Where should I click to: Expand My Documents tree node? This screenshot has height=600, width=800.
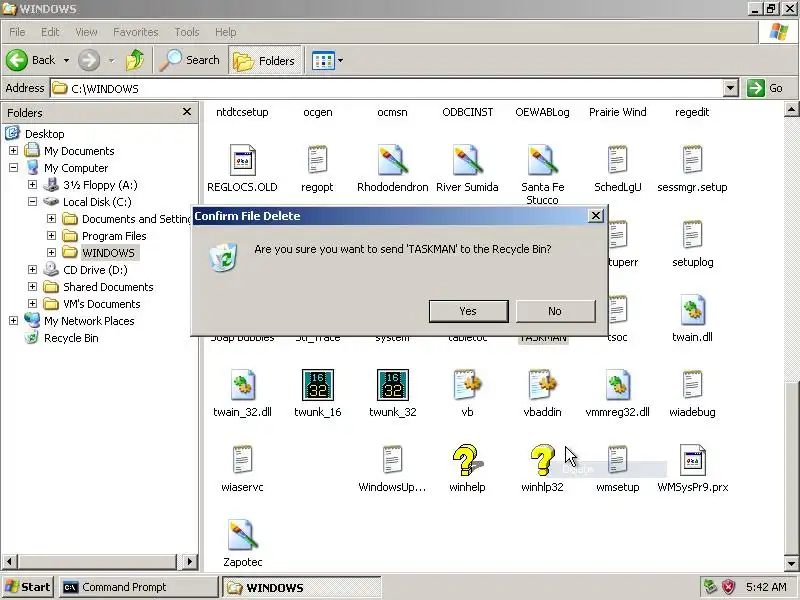click(x=13, y=151)
